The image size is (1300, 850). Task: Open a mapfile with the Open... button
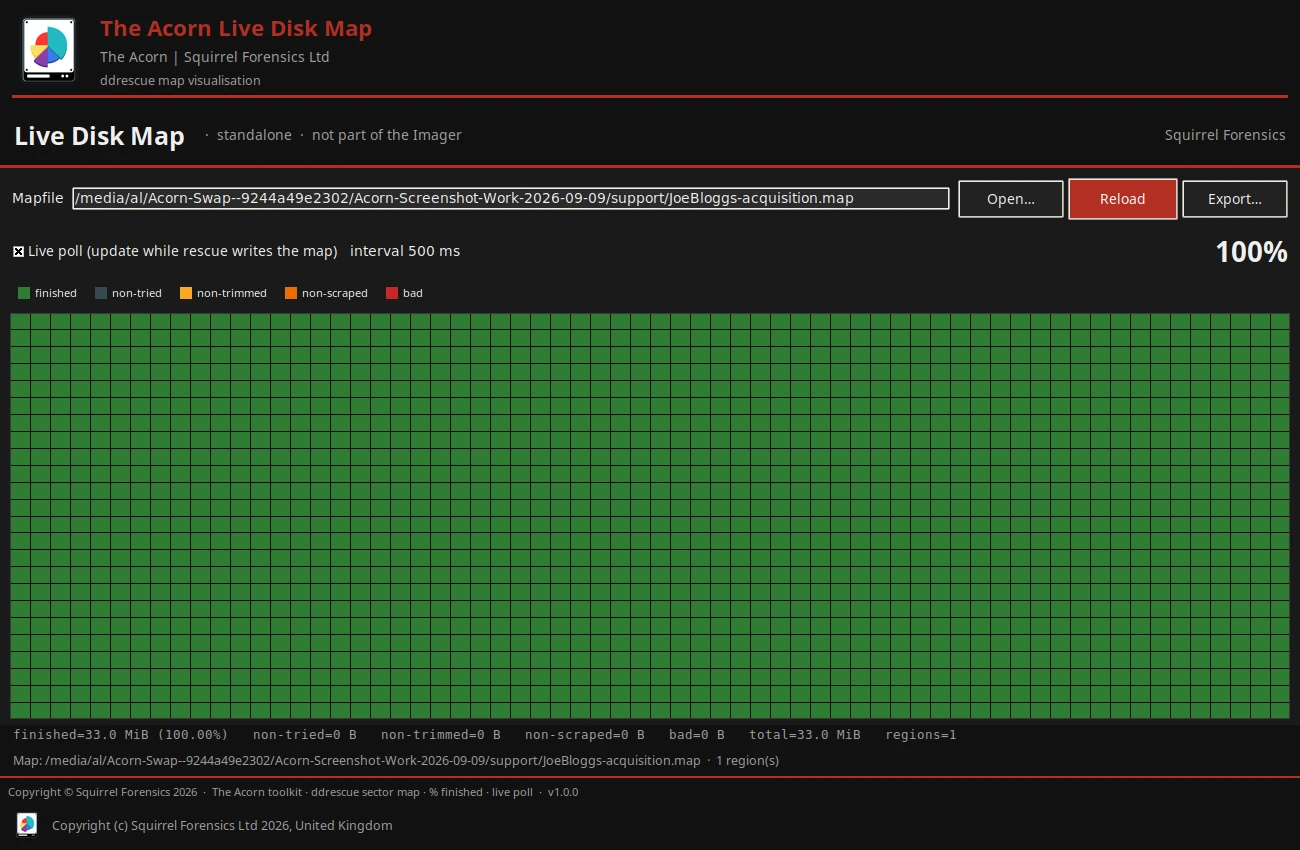[x=1011, y=199]
